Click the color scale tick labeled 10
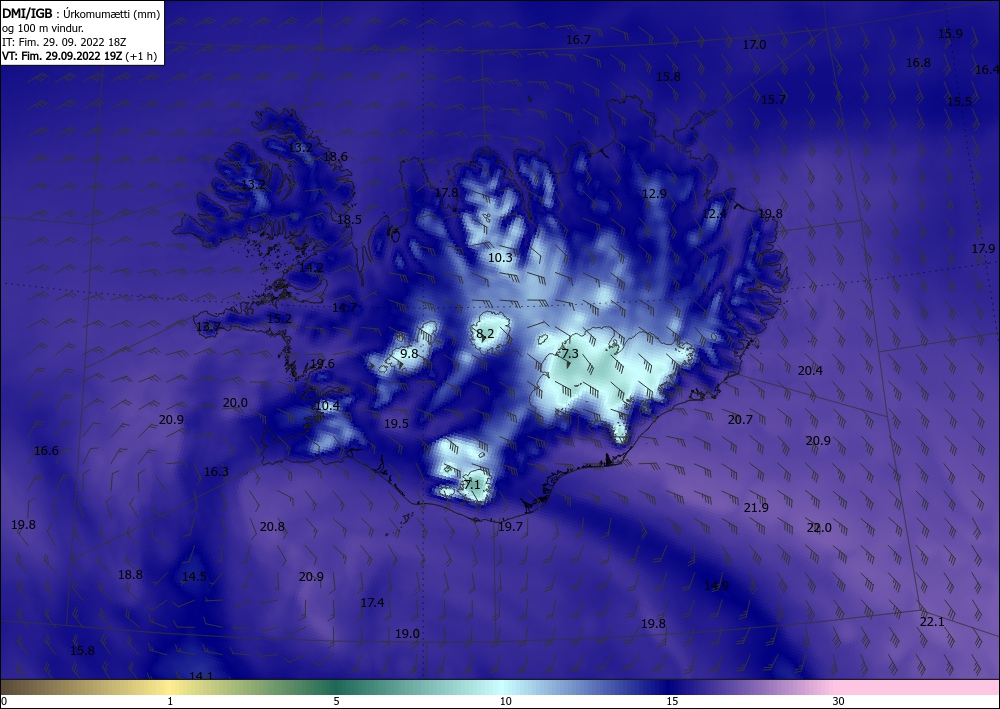 tap(505, 701)
